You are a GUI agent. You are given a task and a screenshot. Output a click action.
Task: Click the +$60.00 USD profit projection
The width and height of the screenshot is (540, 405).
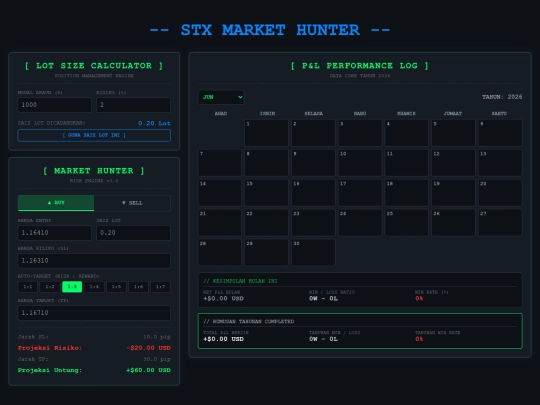[x=148, y=370]
